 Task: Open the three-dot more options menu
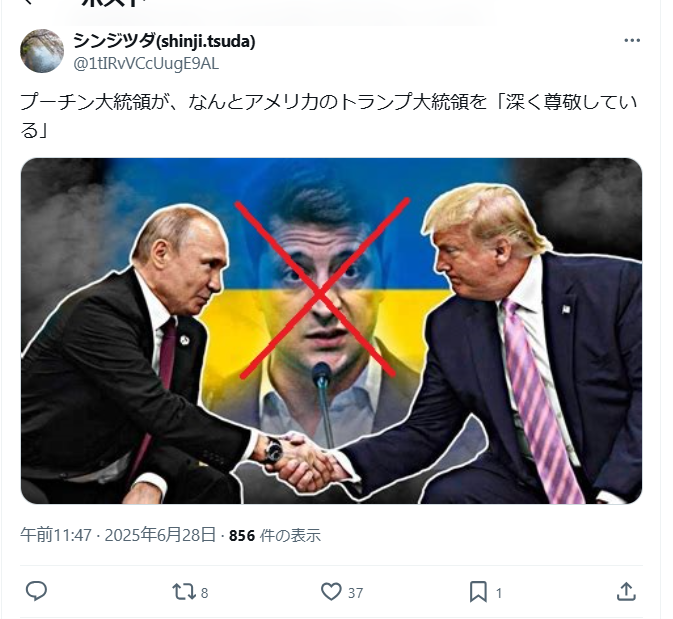(632, 40)
